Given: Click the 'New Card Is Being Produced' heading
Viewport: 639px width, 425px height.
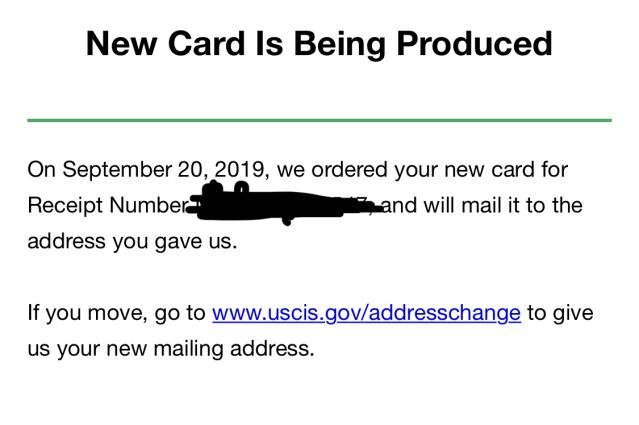Looking at the screenshot, I should pos(319,44).
